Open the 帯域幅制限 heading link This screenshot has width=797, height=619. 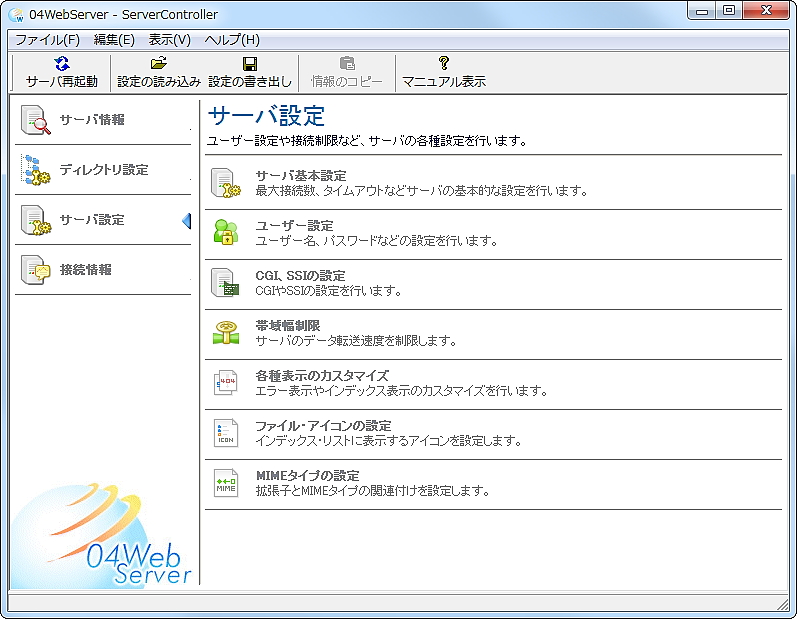coord(288,326)
